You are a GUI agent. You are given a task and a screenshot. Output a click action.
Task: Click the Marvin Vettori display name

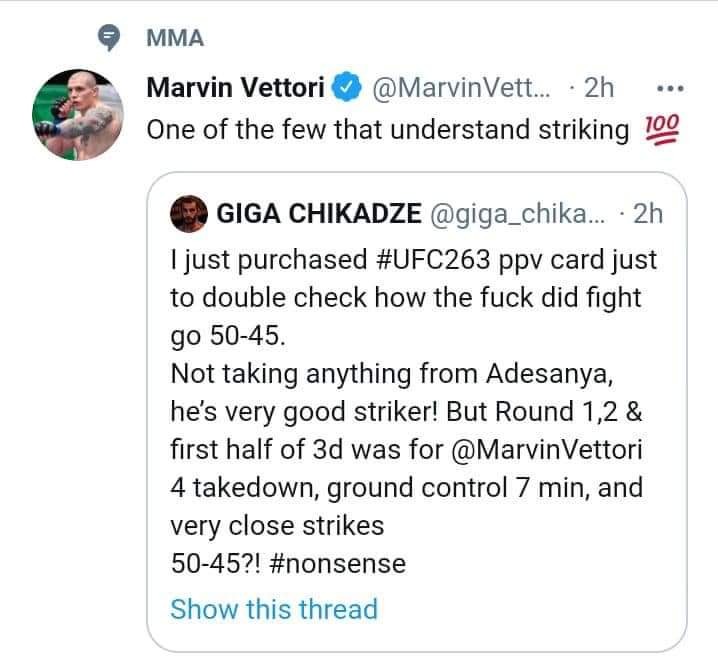pos(235,87)
